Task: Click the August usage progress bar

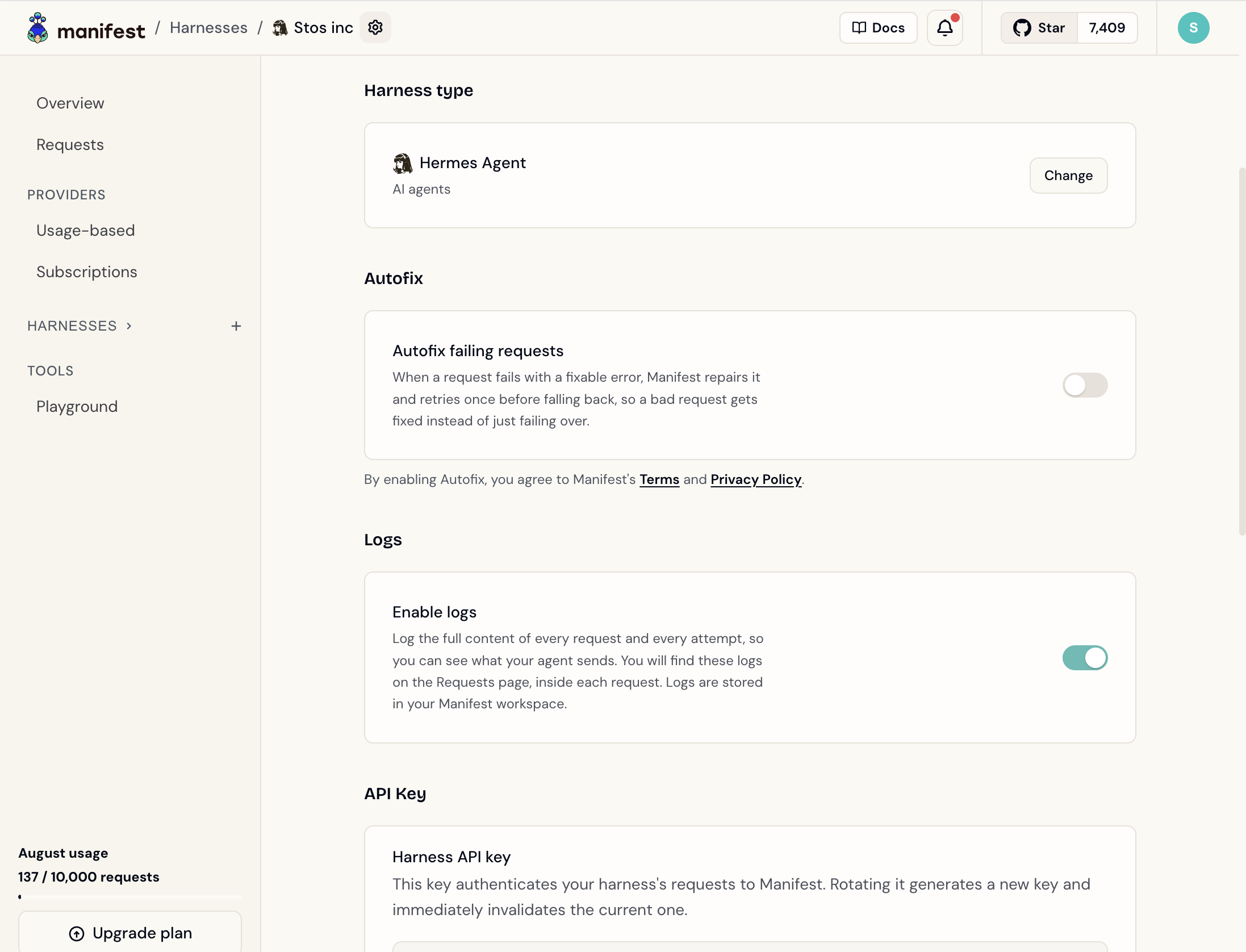Action: (130, 897)
